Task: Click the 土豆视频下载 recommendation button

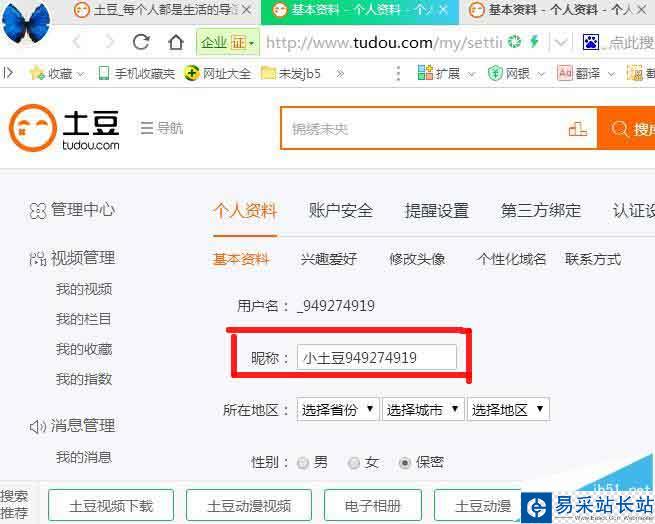Action: (111, 506)
